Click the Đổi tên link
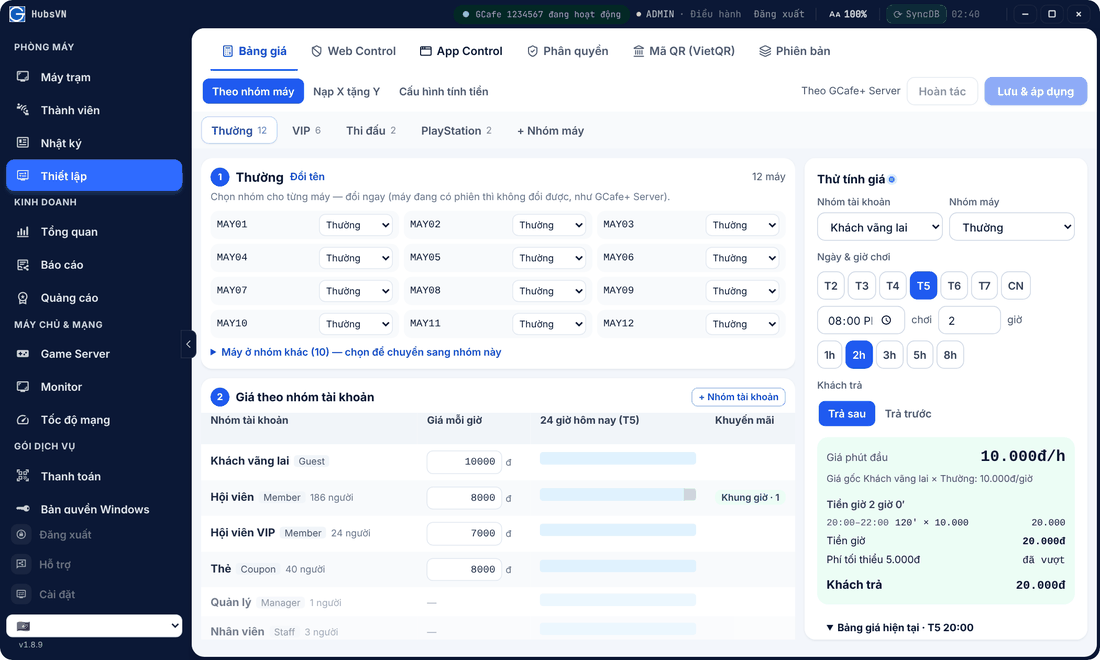 307,177
